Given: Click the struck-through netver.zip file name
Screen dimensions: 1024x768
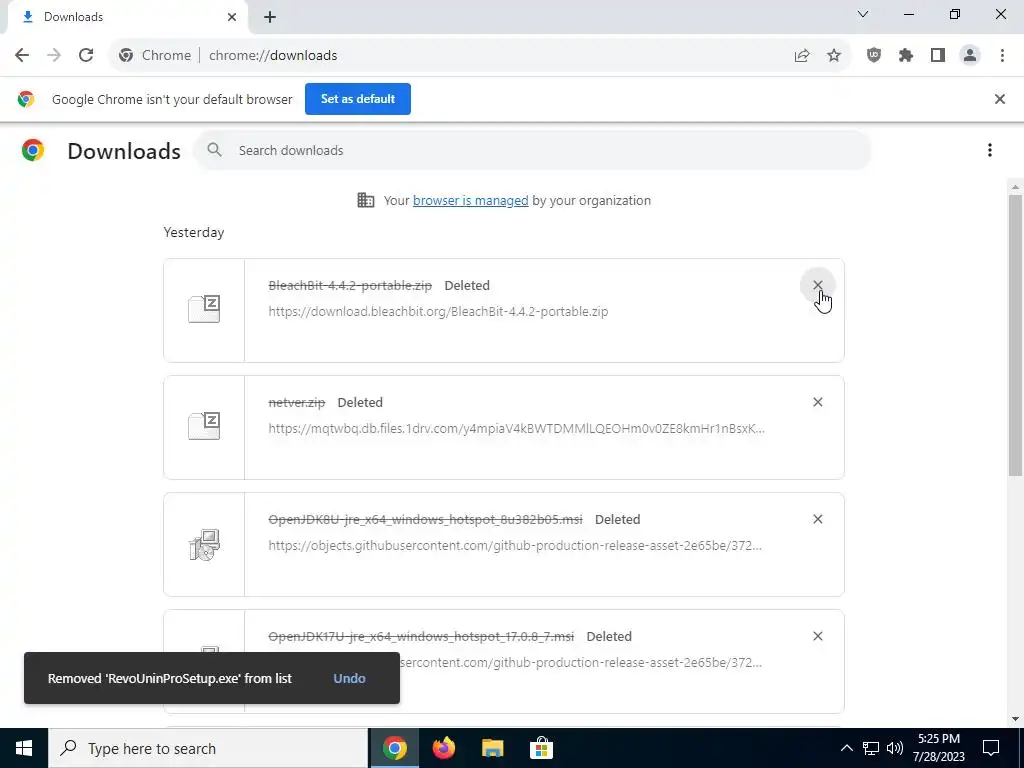Looking at the screenshot, I should (296, 402).
